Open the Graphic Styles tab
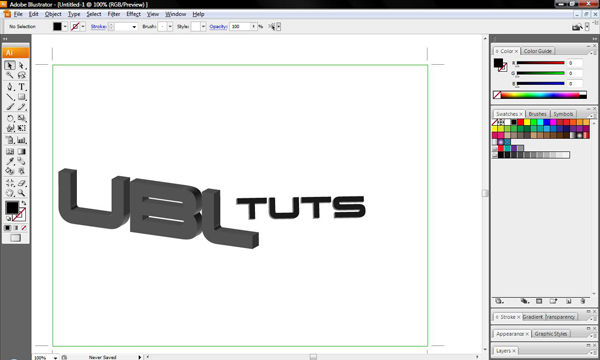The width and height of the screenshot is (600, 360). [x=551, y=334]
